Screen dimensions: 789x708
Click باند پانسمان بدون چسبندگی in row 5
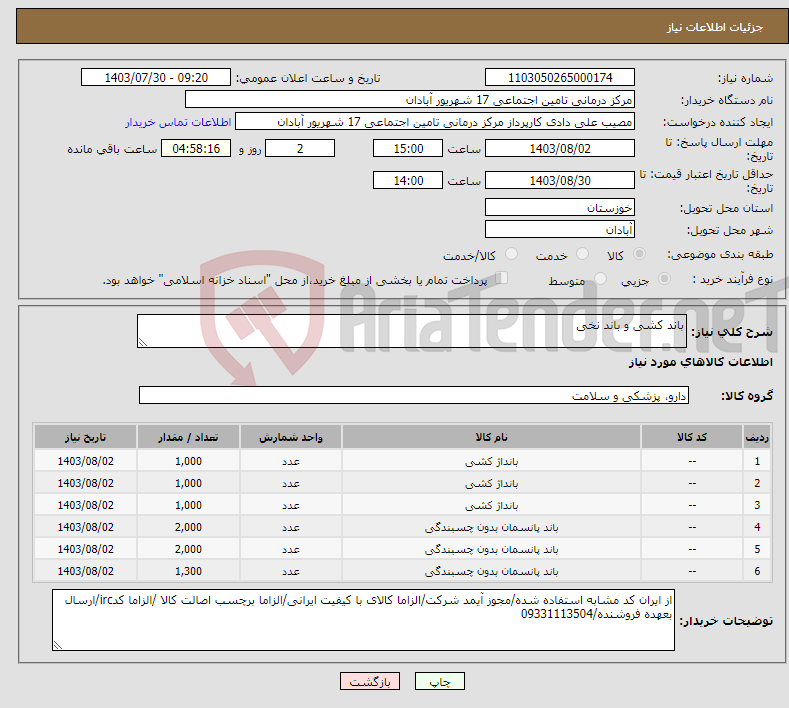pos(492,549)
